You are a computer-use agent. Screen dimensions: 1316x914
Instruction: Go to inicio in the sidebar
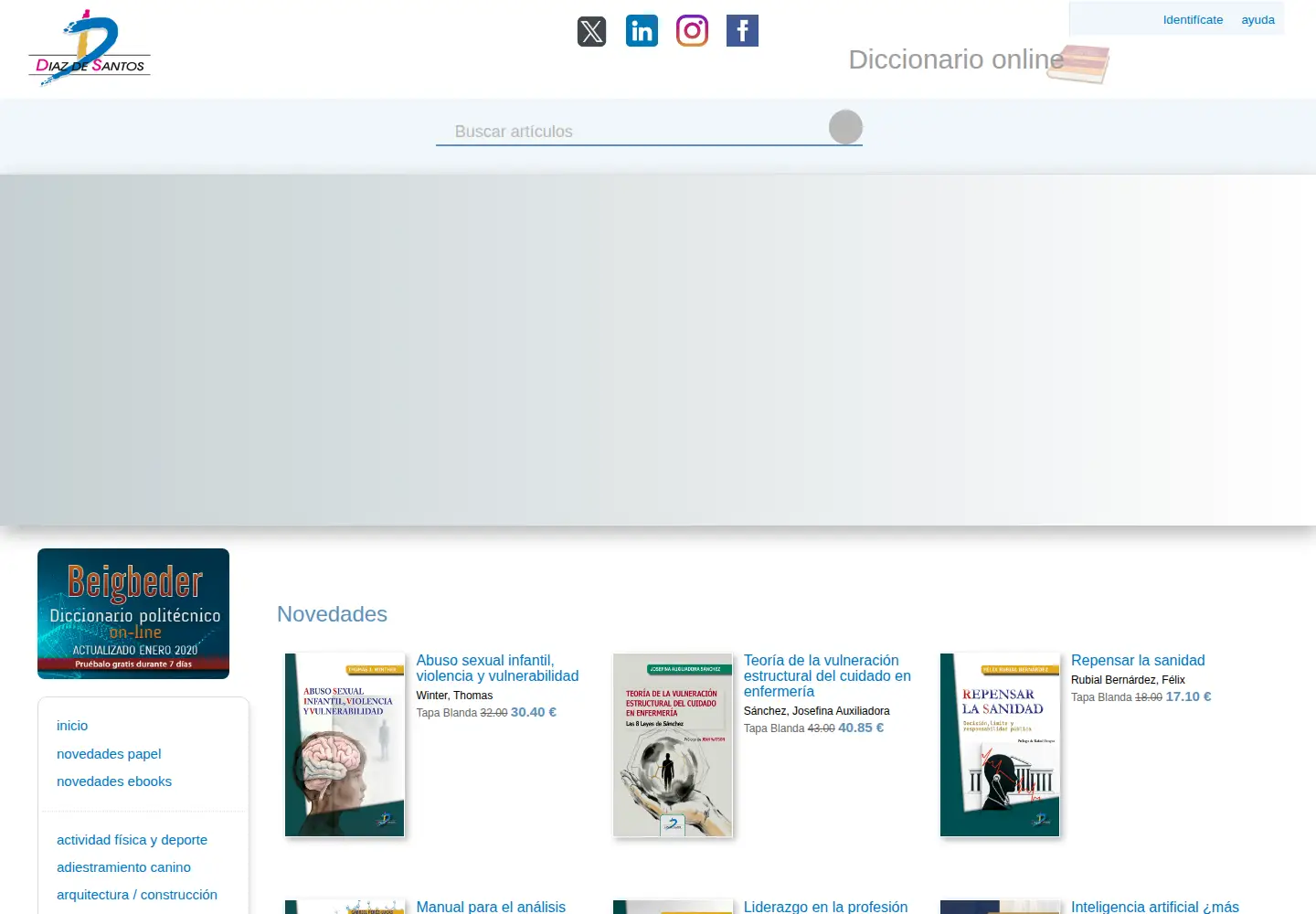[x=72, y=726]
